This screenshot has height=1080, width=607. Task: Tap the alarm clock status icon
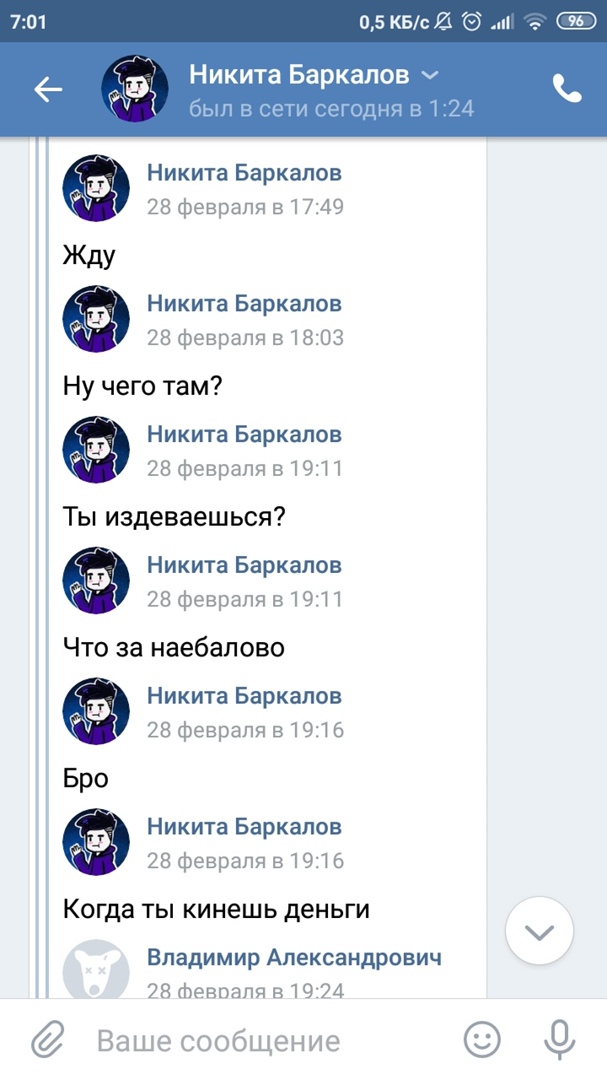(472, 22)
